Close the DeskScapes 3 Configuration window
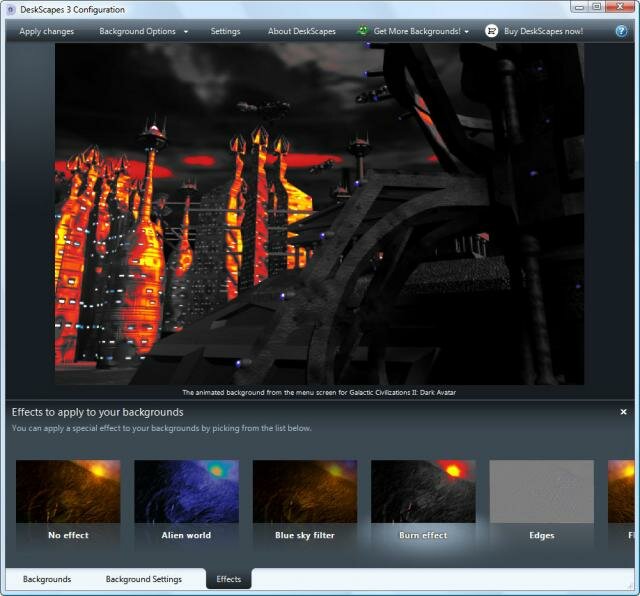 coord(620,7)
